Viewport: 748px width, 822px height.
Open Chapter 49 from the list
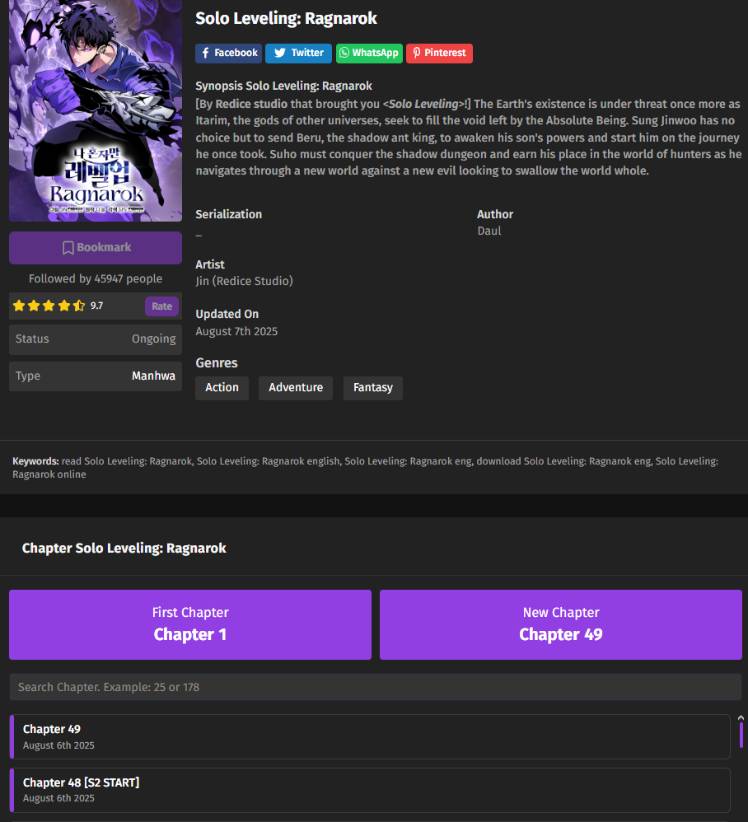pos(370,737)
